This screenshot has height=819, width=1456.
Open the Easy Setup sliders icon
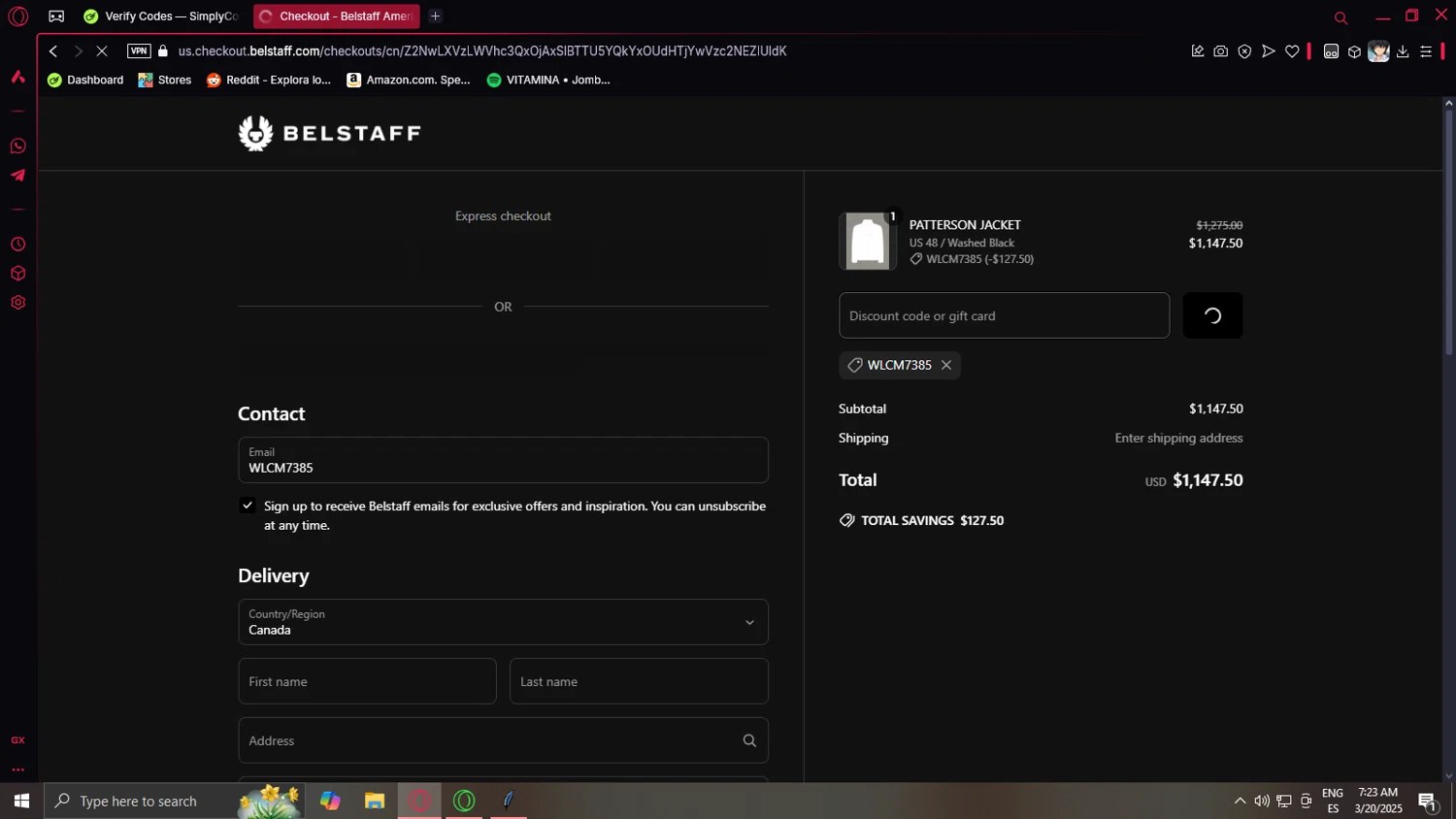[1426, 51]
